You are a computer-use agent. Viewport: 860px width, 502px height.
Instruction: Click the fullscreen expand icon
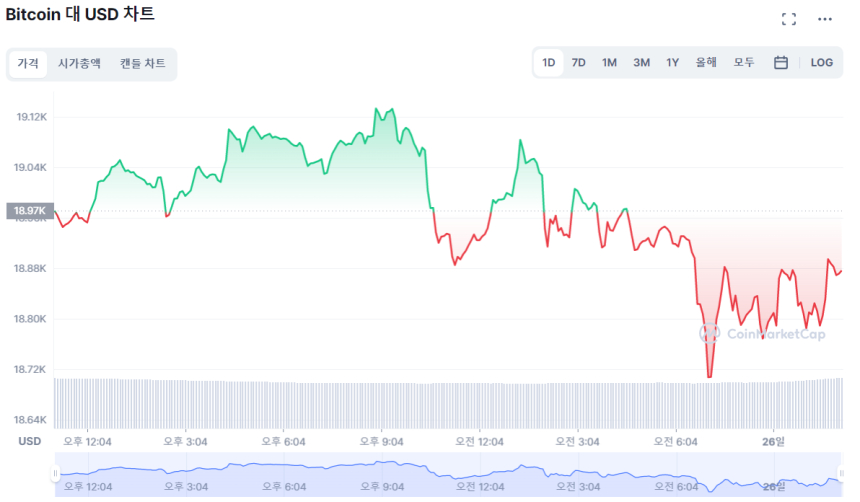(x=789, y=19)
